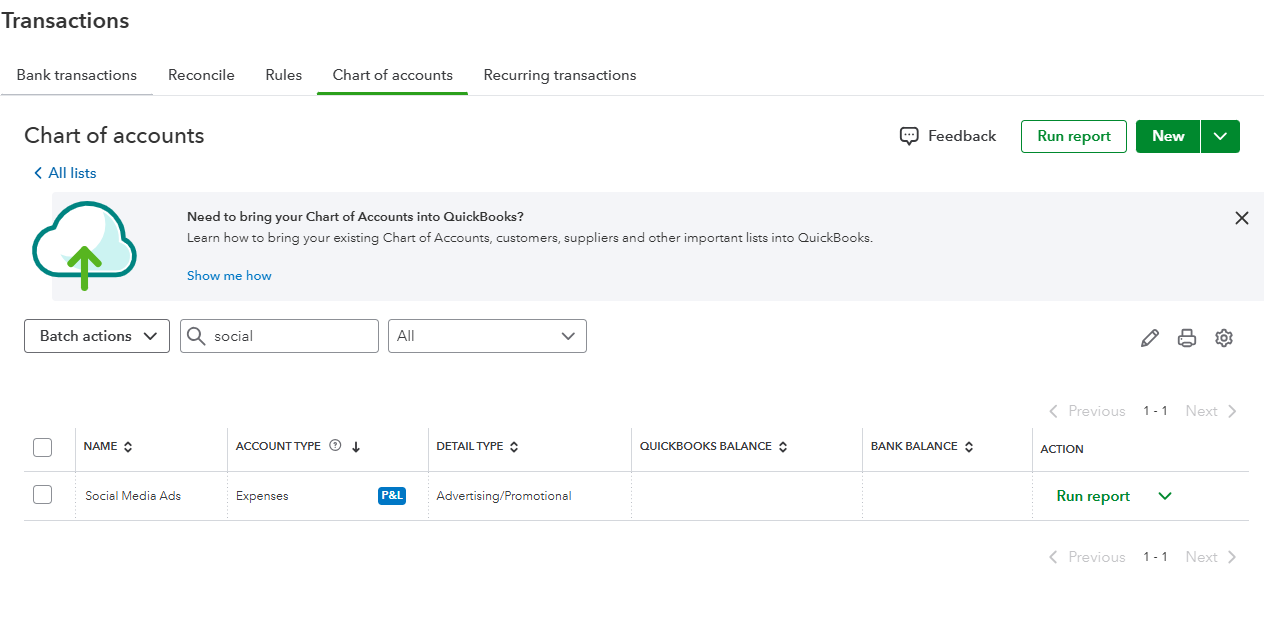Sort by Detail Type column arrows
The height and width of the screenshot is (623, 1264).
[514, 447]
